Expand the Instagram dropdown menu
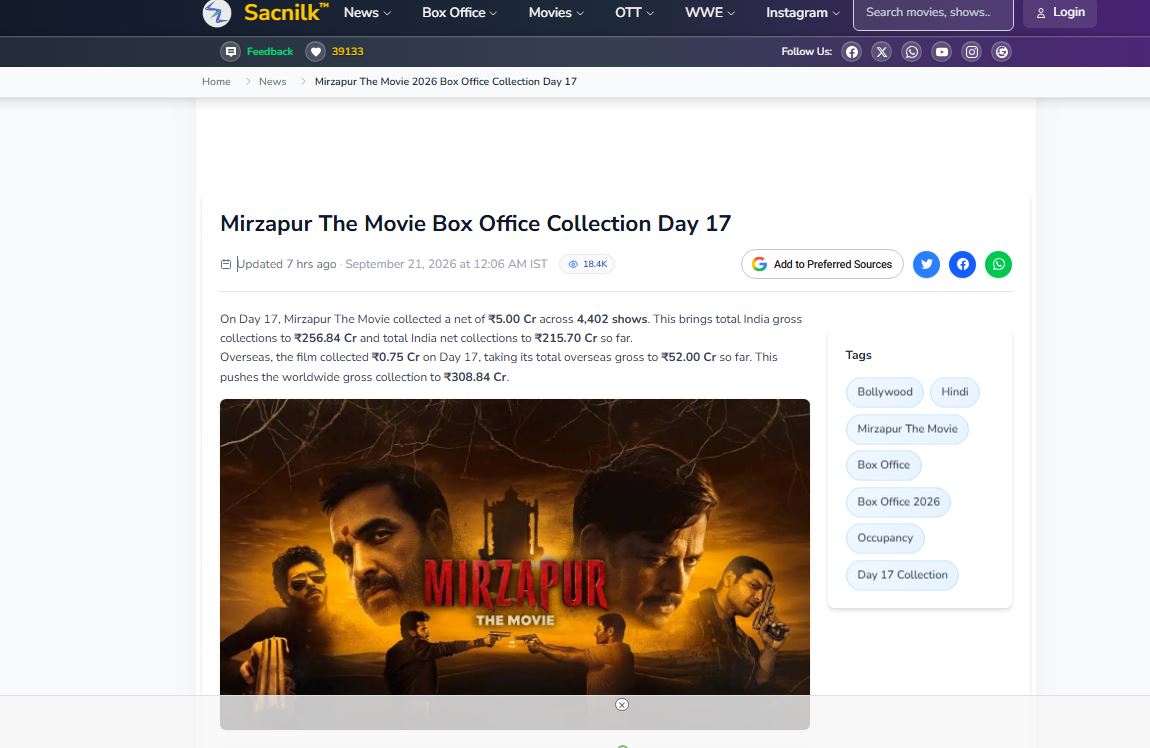The height and width of the screenshot is (748, 1150). [x=803, y=12]
